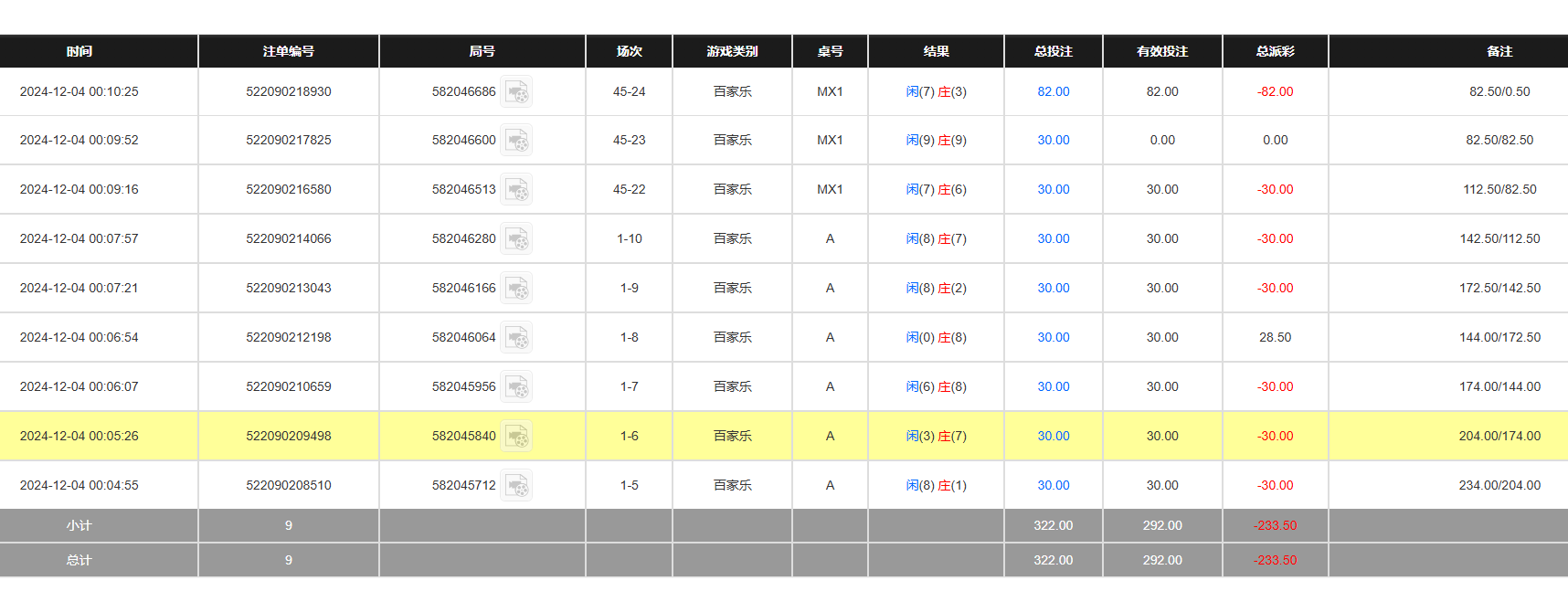Open bet amount link for order 522090217825
Screen dimensions: 1568x591
1053,141
